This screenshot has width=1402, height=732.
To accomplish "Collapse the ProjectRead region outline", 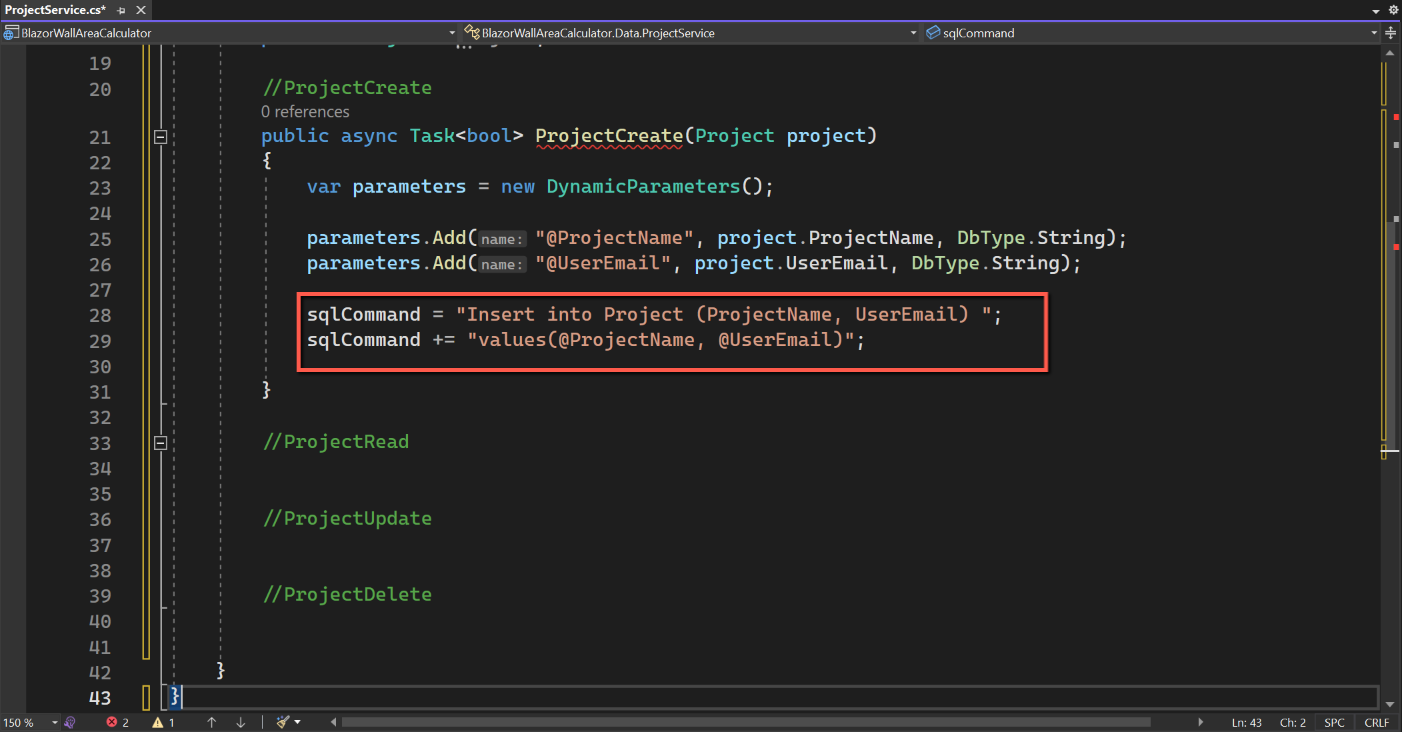I will pos(160,442).
